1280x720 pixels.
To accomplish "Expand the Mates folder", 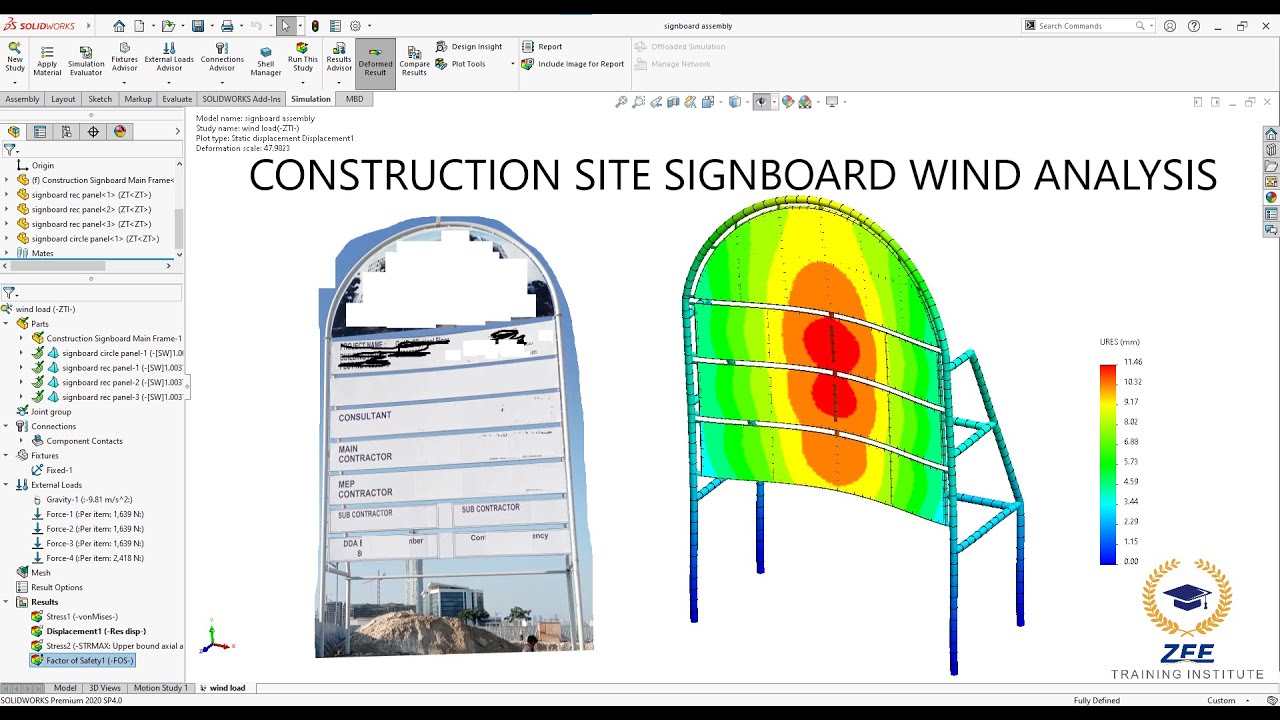I will [x=7, y=253].
